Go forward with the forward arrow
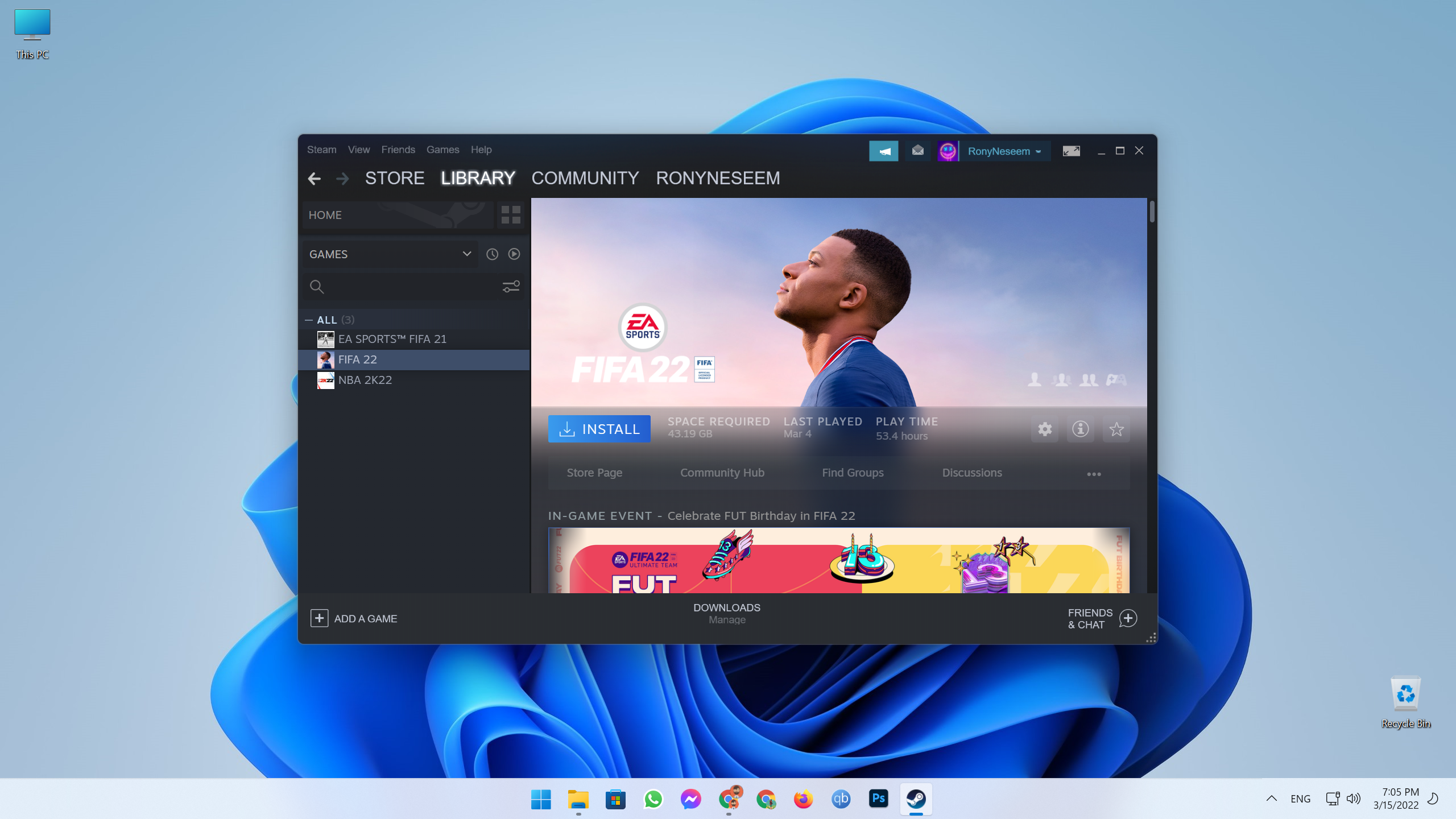1456x819 pixels. (342, 179)
